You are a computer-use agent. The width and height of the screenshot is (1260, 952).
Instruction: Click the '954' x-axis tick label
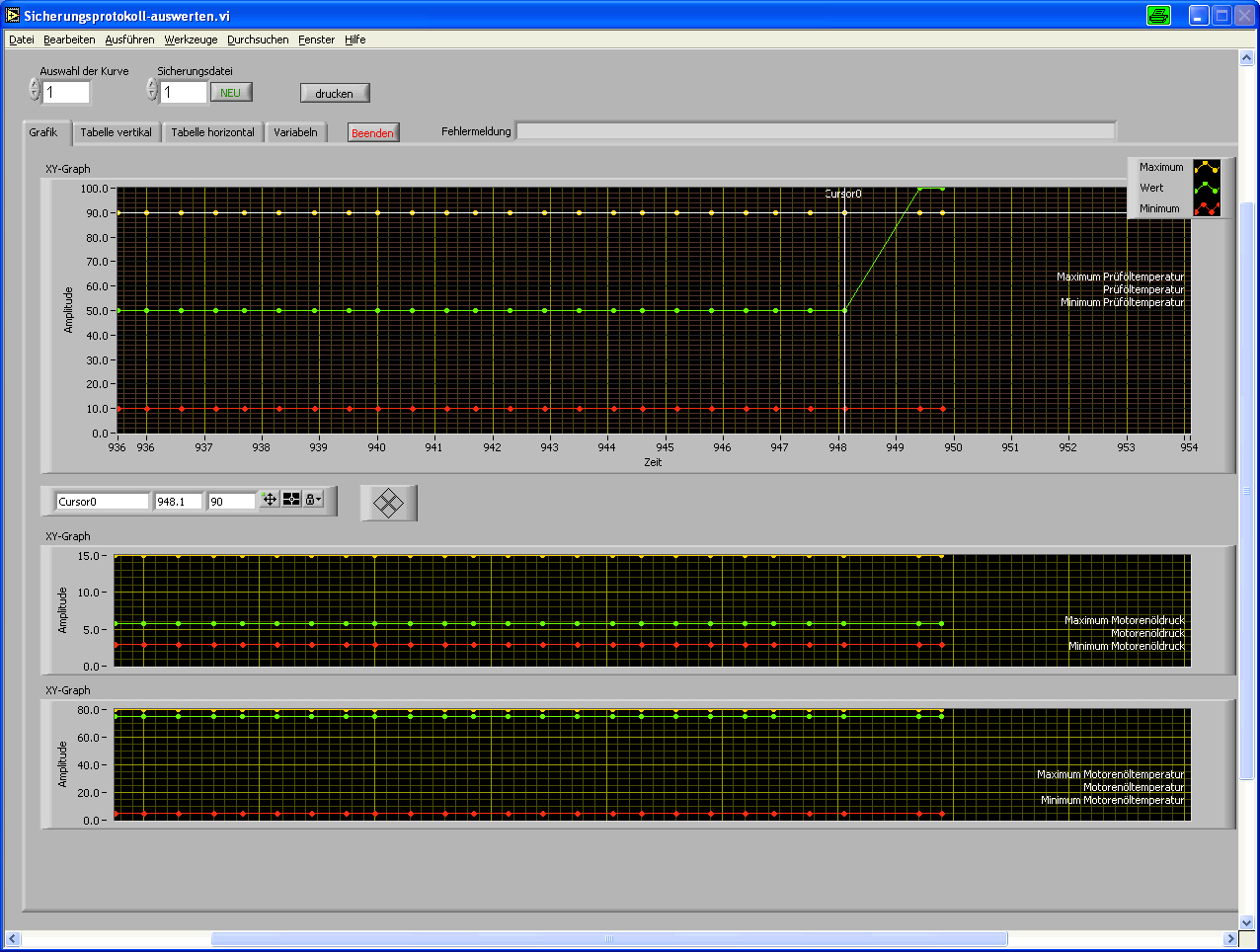click(x=1189, y=447)
